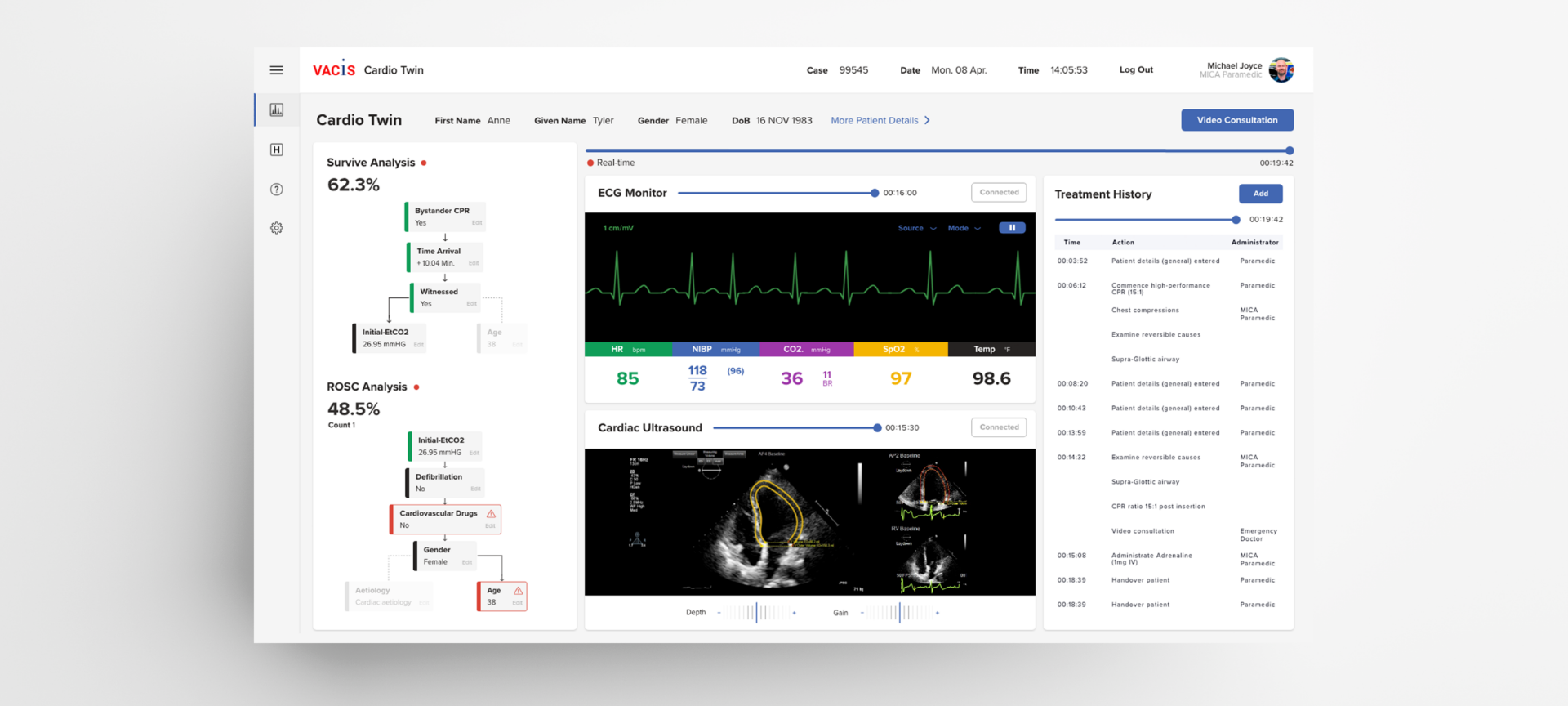
Task: Select the Temp vitals tab
Action: coord(991,350)
